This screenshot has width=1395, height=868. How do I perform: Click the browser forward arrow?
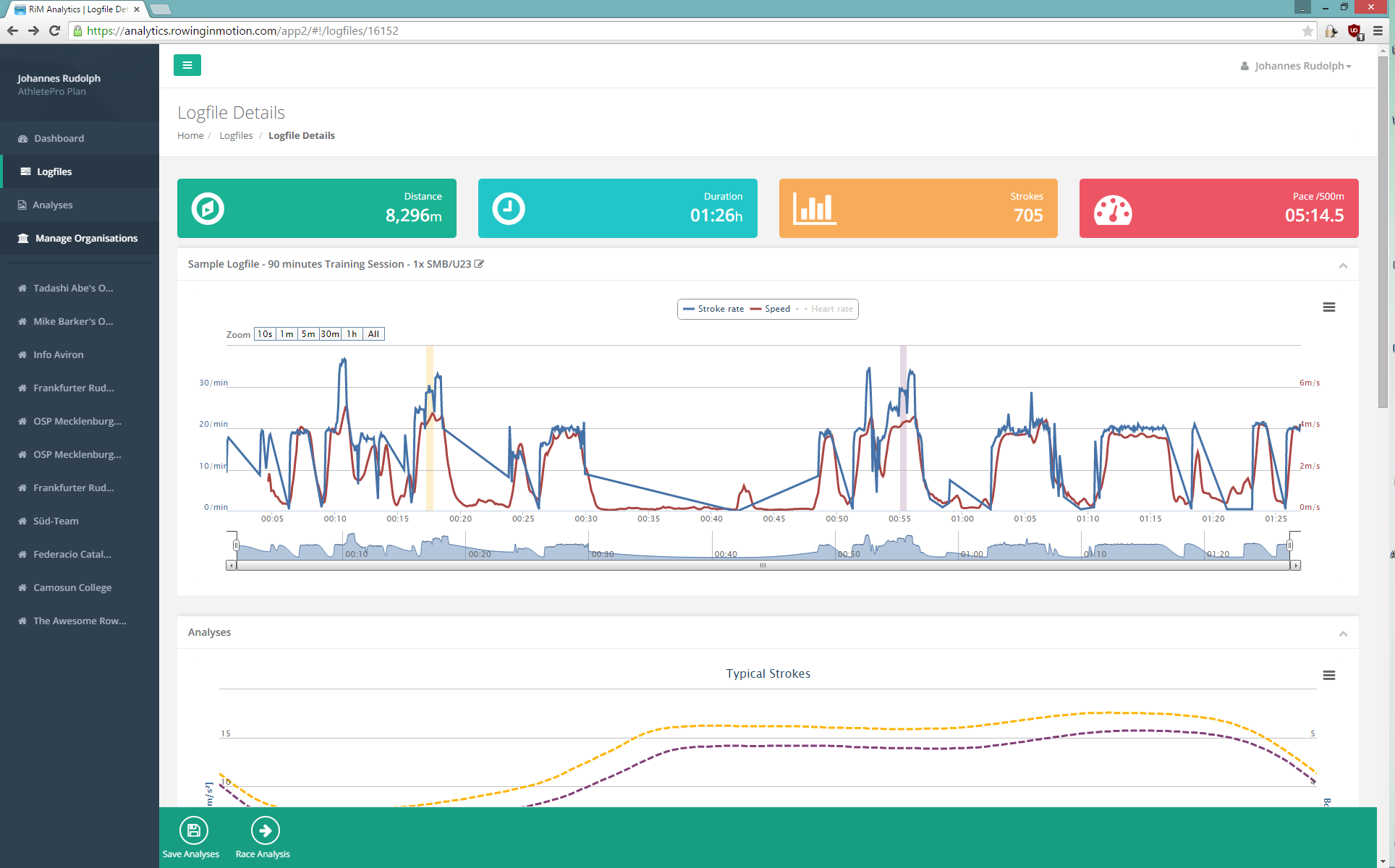pos(33,30)
